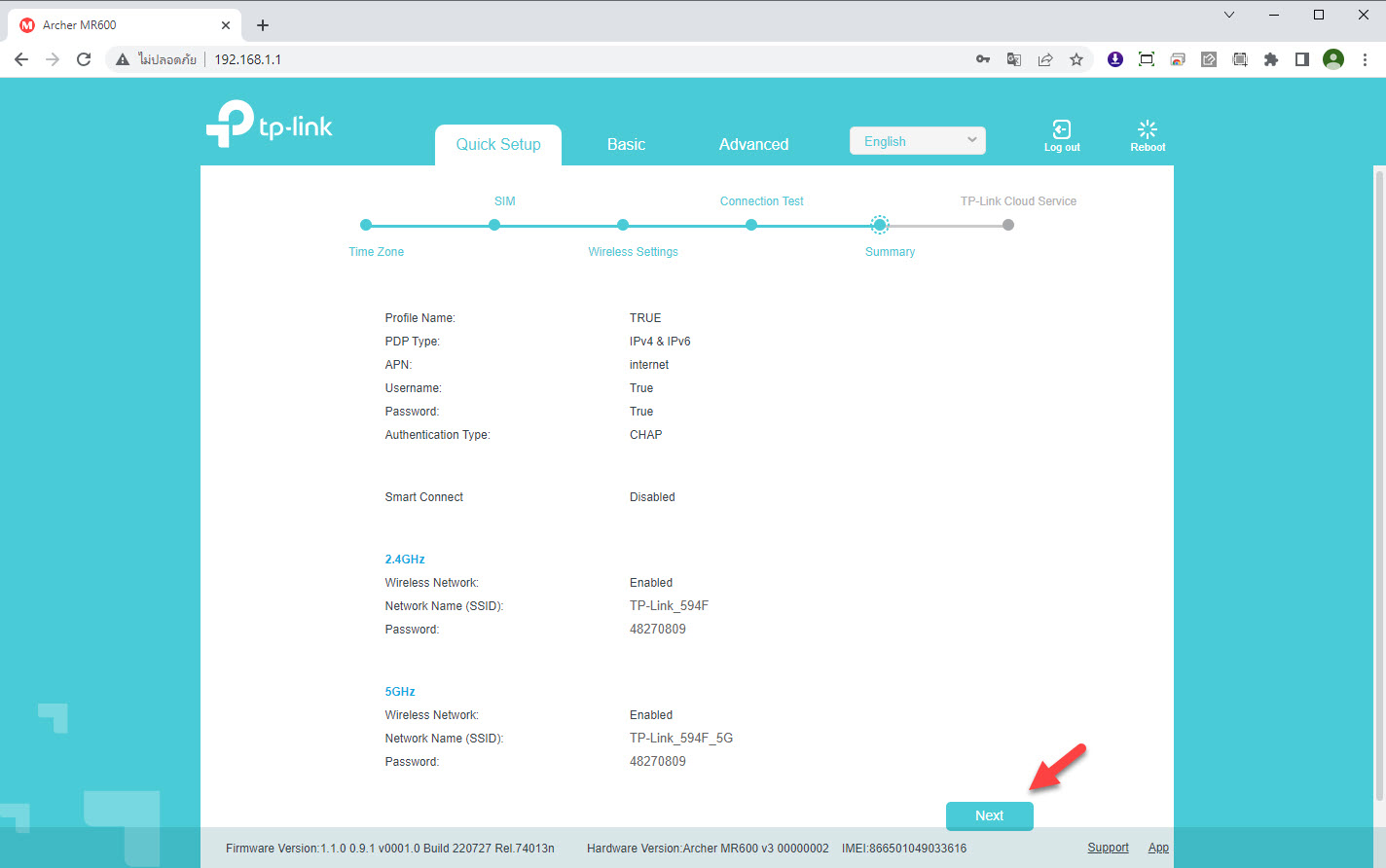Click the Connection Test step marker
The height and width of the screenshot is (868, 1386).
[x=751, y=225]
